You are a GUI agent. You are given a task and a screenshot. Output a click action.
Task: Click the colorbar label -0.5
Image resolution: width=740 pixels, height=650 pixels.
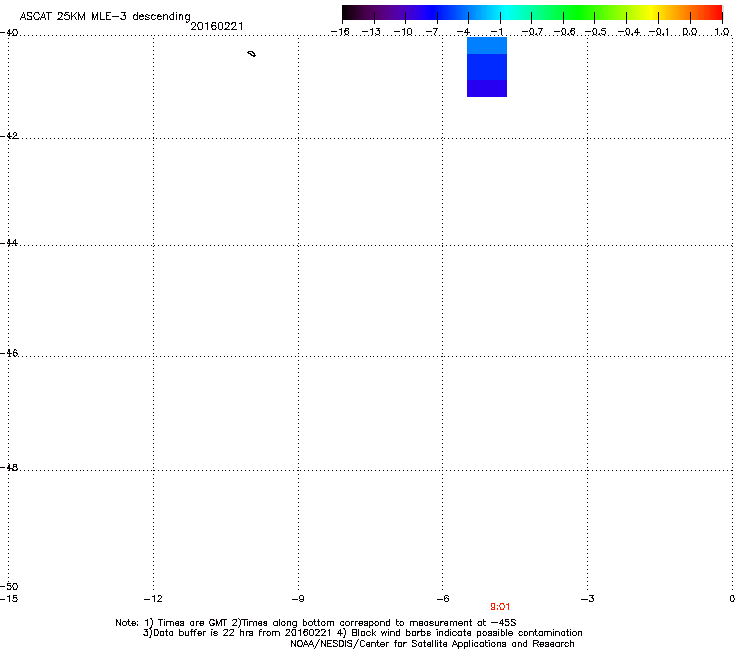595,32
